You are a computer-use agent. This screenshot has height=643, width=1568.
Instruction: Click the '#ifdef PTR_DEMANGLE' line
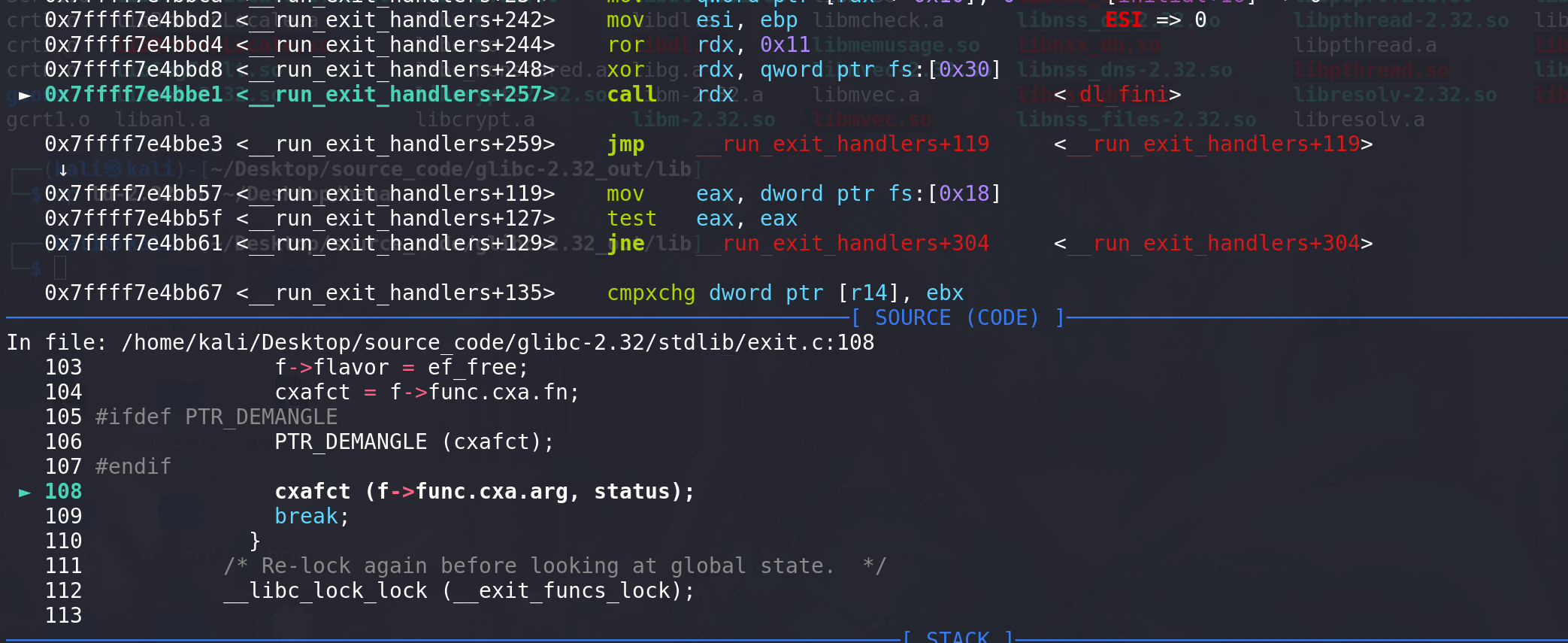pos(216,417)
